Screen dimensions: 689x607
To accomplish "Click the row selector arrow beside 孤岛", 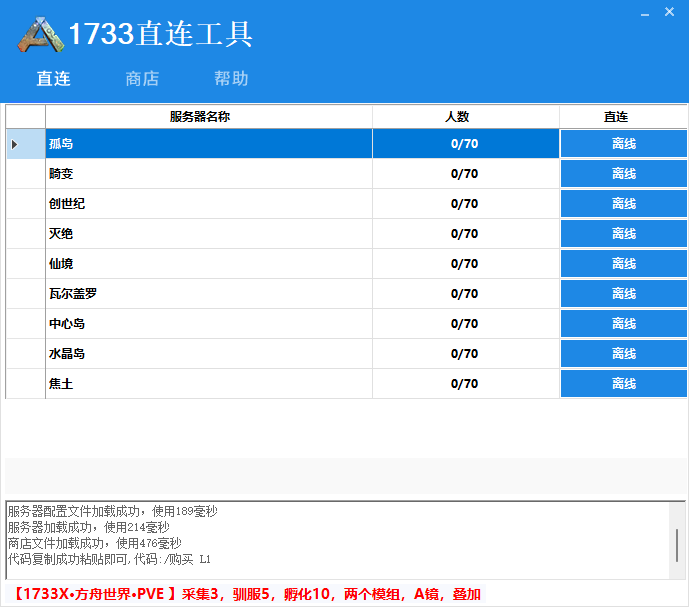I will (x=15, y=144).
